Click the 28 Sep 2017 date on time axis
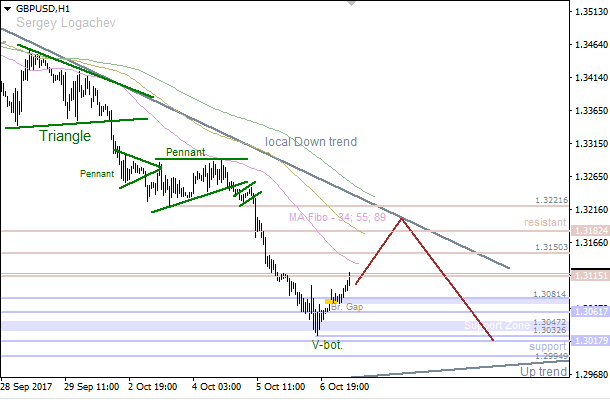 pyautogui.click(x=27, y=385)
